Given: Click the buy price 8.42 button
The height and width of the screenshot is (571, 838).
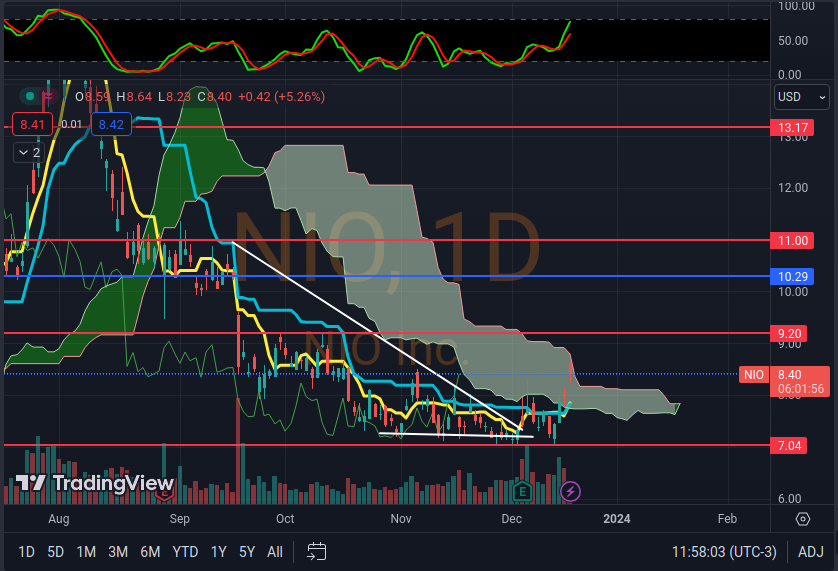Looking at the screenshot, I should click(111, 125).
